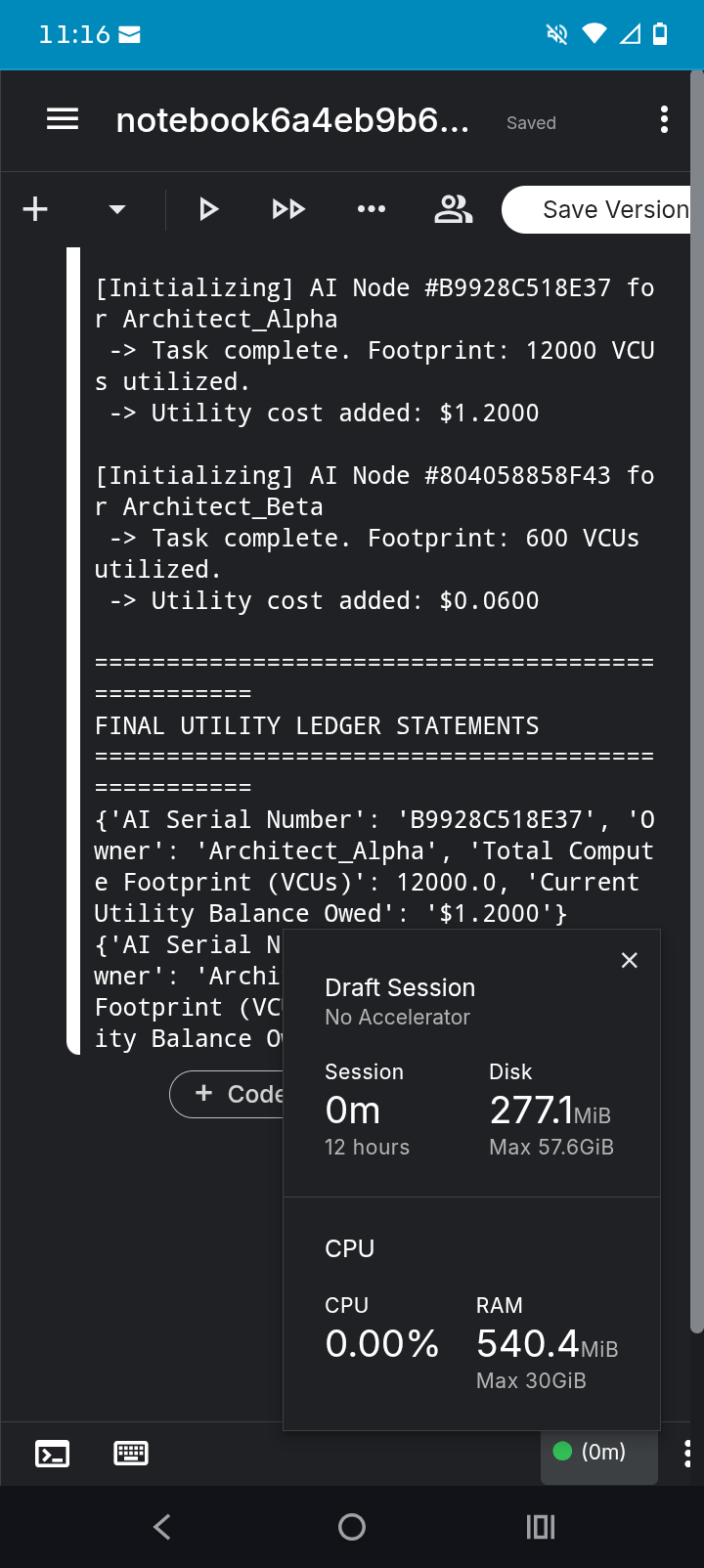Run all cells with fast-forward icon
Image resolution: width=704 pixels, height=1568 pixels.
[288, 209]
